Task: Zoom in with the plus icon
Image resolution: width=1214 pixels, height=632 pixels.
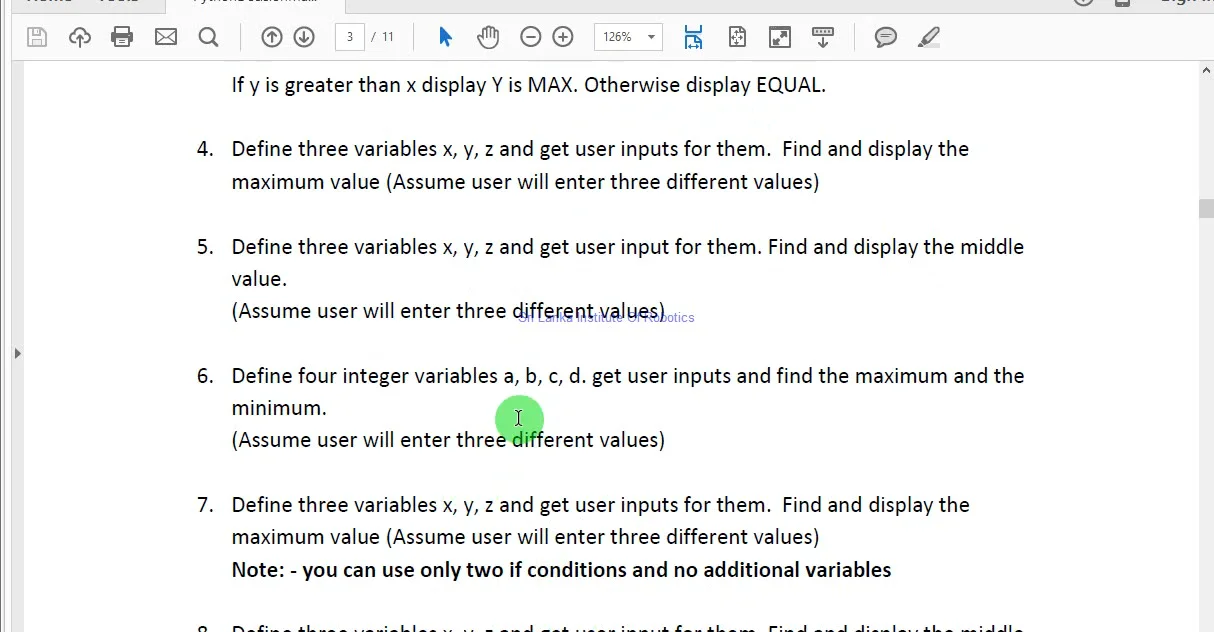Action: tap(563, 37)
